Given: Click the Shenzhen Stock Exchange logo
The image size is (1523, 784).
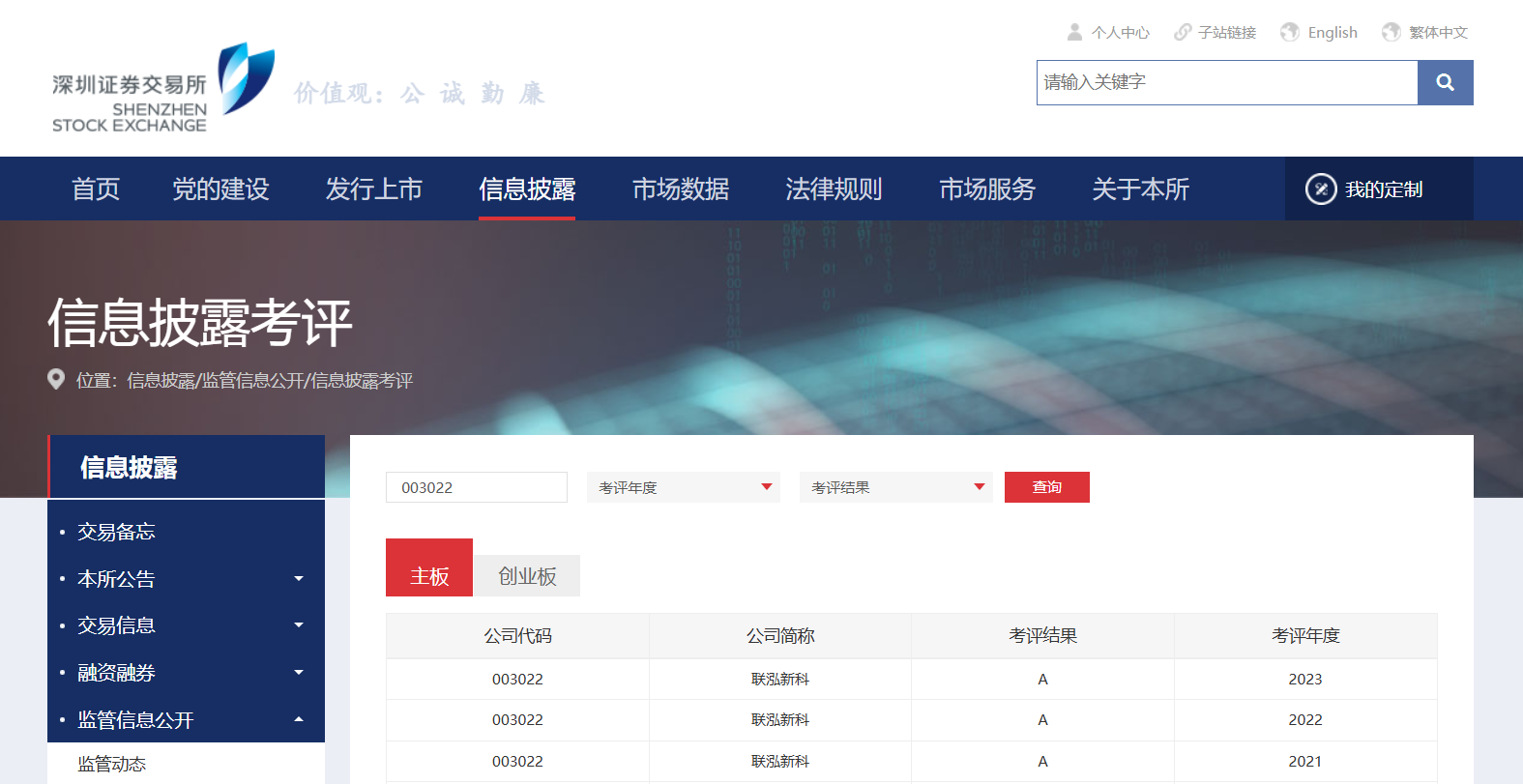Looking at the screenshot, I should tap(163, 89).
